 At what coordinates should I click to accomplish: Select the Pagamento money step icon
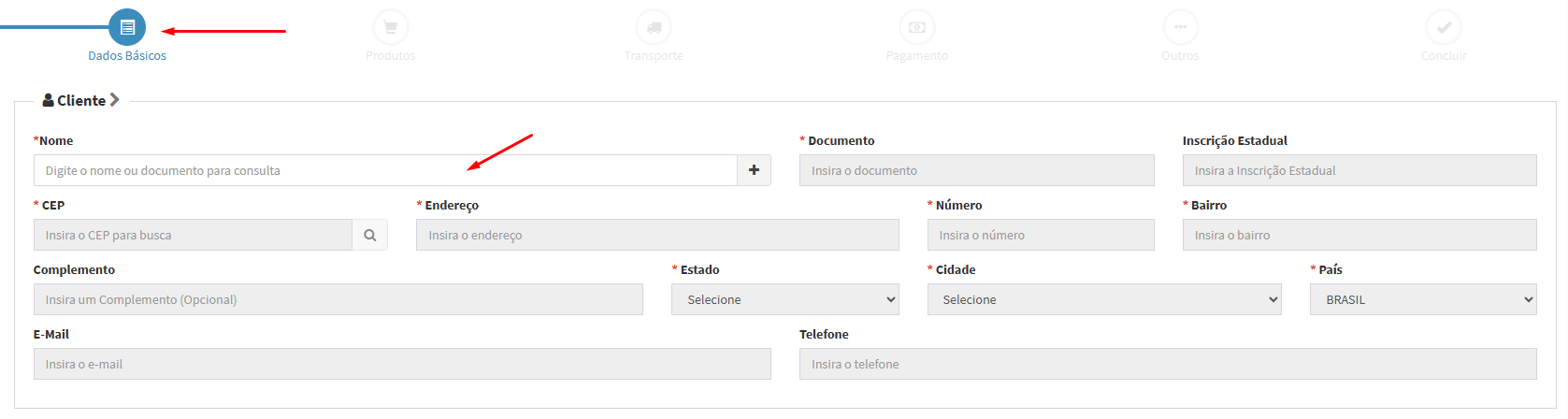pyautogui.click(x=916, y=28)
